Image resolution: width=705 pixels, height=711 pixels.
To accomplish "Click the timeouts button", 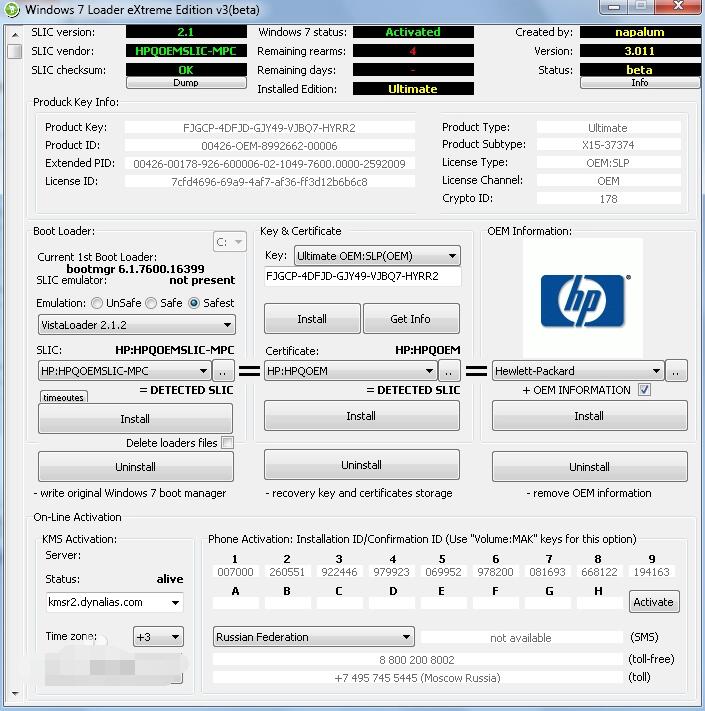I will click(x=63, y=397).
